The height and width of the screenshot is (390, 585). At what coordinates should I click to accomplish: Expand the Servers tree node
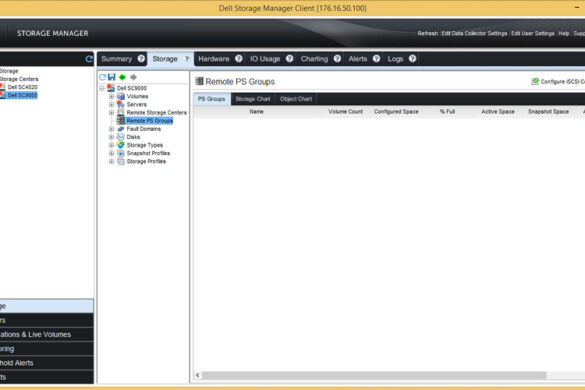(x=111, y=104)
